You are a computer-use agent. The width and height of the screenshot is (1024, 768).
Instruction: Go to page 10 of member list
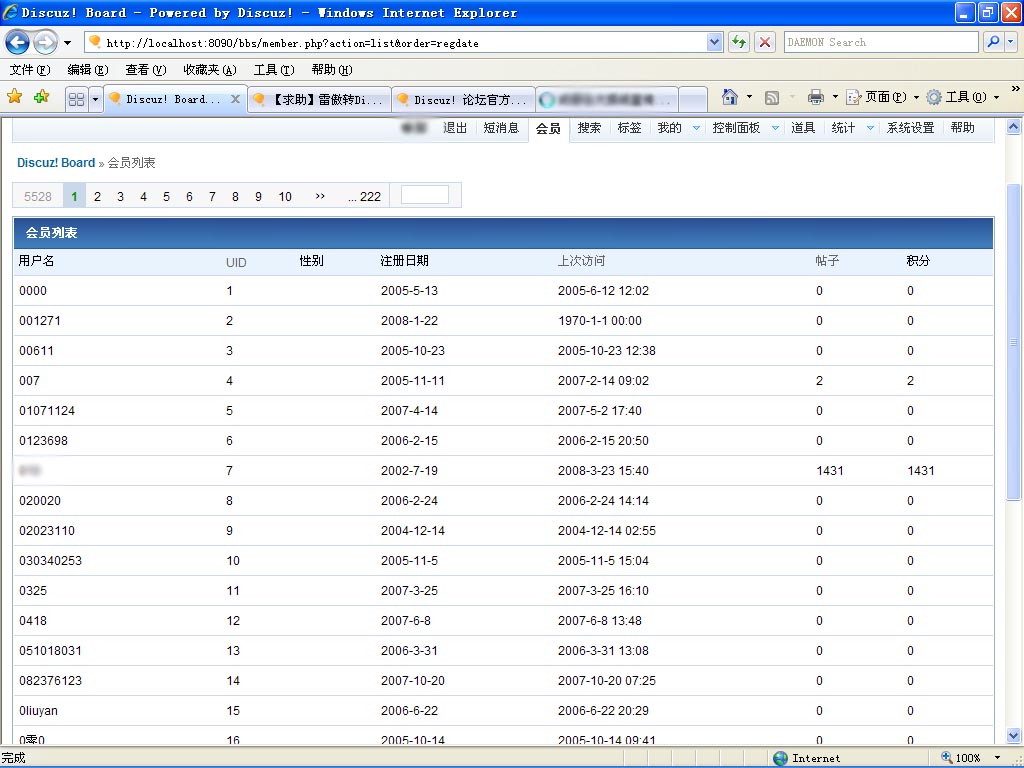click(x=285, y=196)
